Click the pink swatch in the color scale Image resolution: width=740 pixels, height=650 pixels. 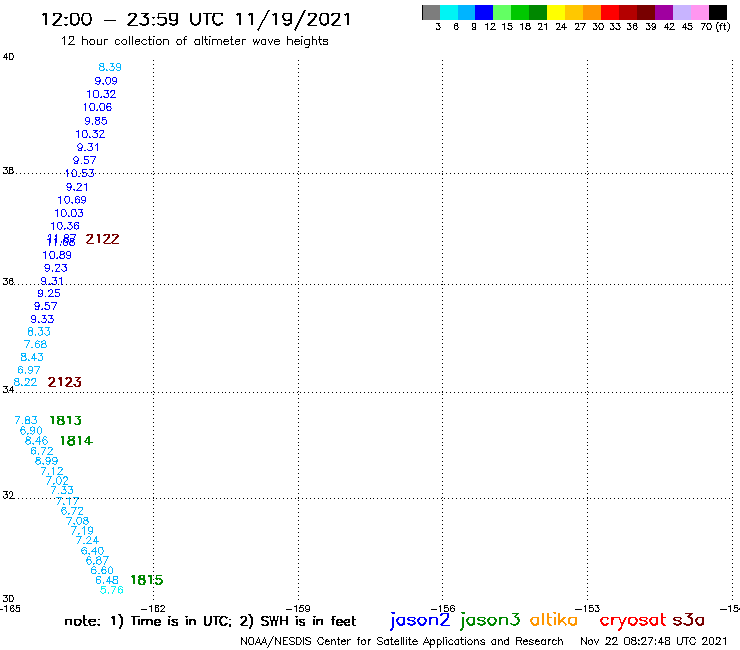700,12
